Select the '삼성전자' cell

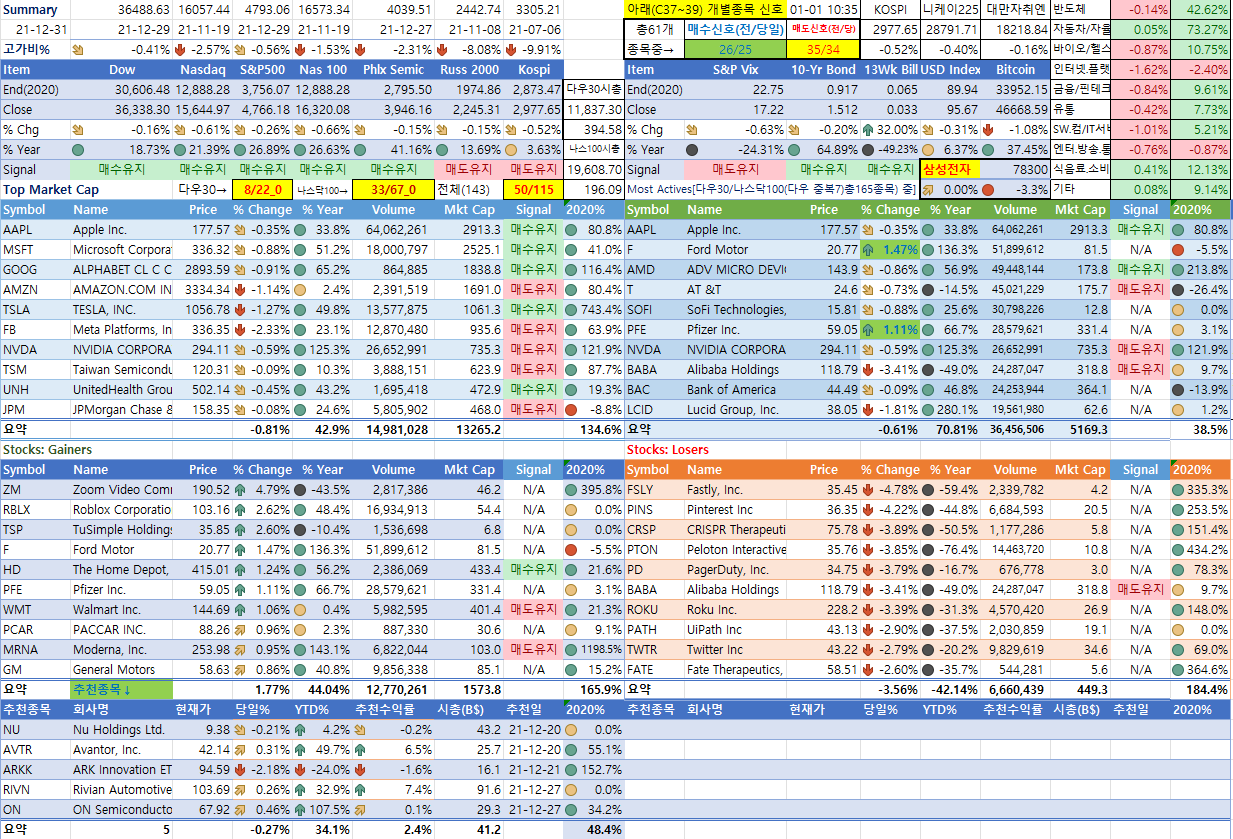tap(950, 170)
